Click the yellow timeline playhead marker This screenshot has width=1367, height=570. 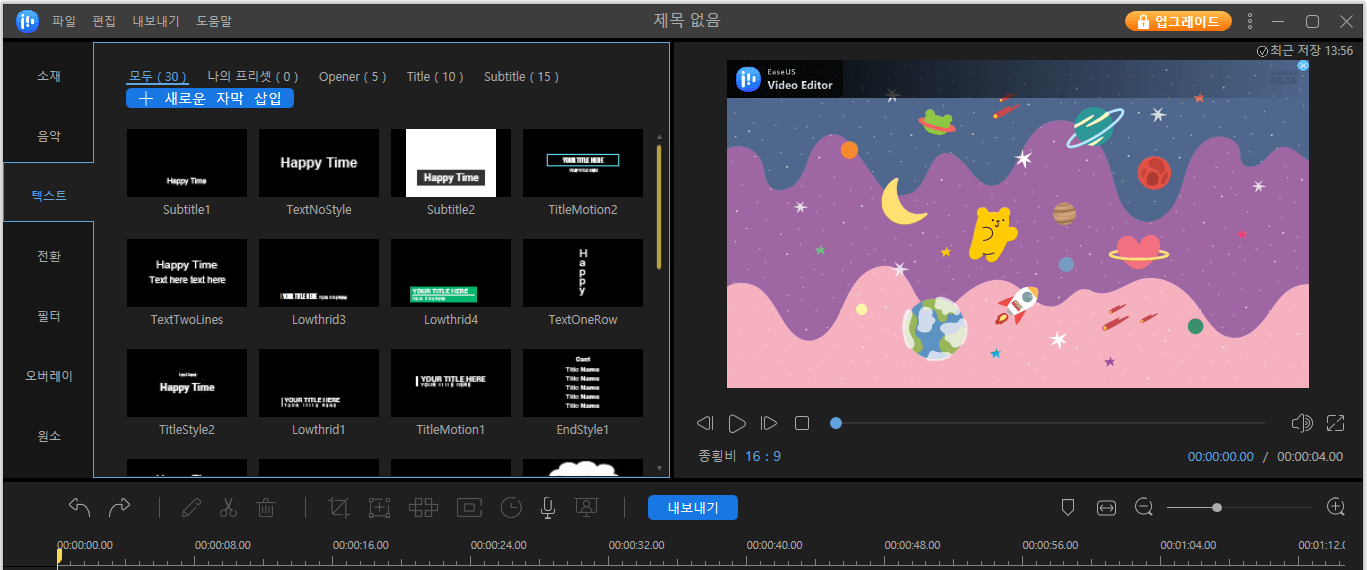(x=59, y=555)
